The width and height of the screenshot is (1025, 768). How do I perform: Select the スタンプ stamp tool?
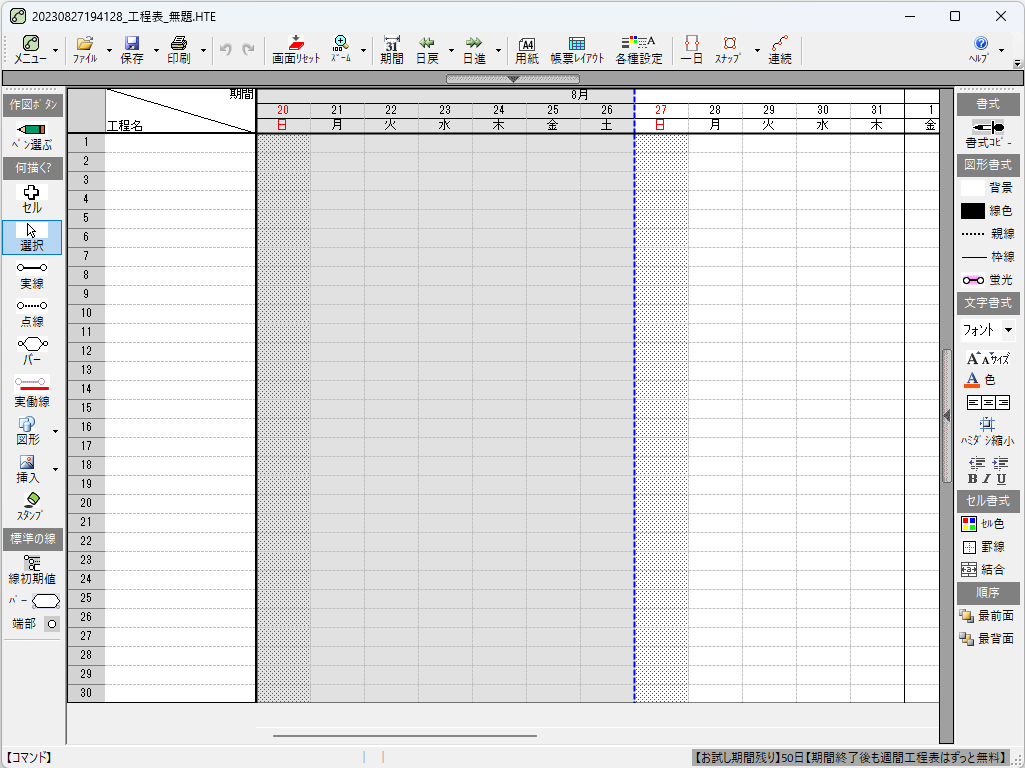[31, 507]
